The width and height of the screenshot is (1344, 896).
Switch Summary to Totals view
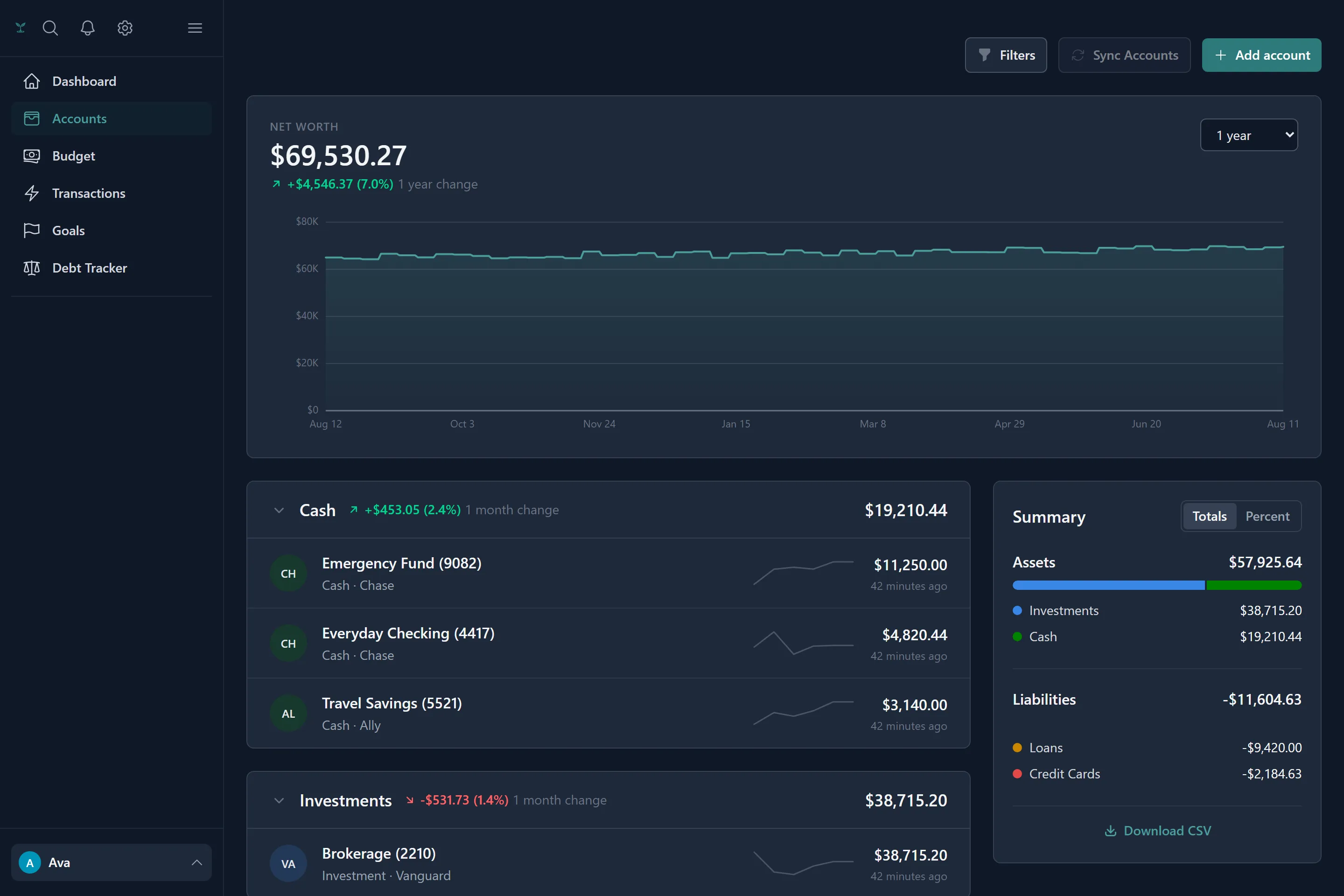1209,516
